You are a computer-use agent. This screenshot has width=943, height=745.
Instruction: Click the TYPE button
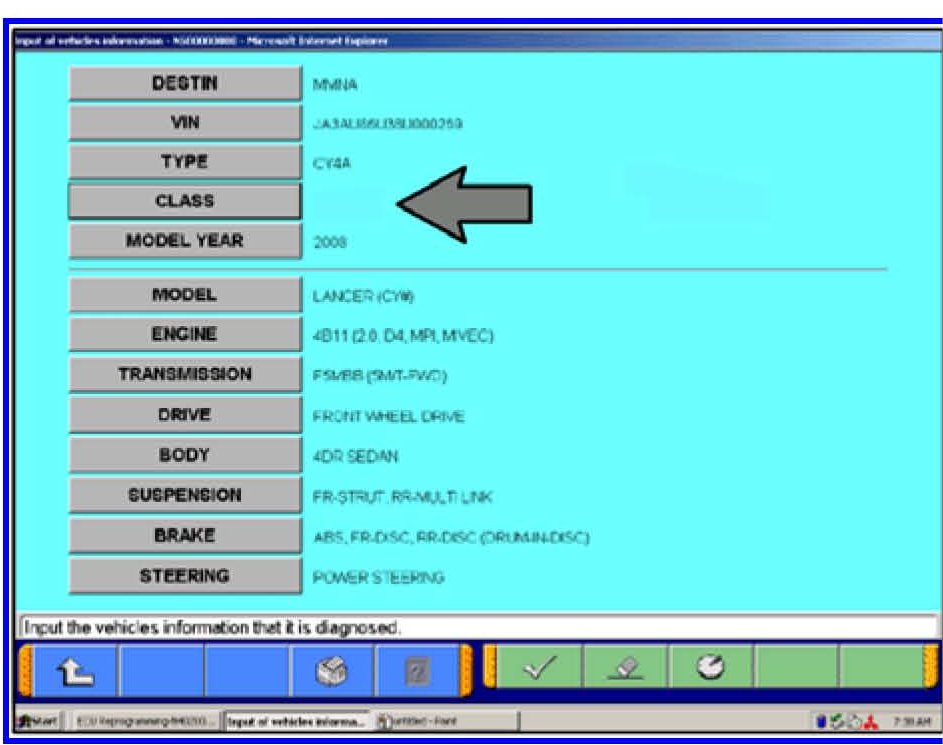(185, 162)
